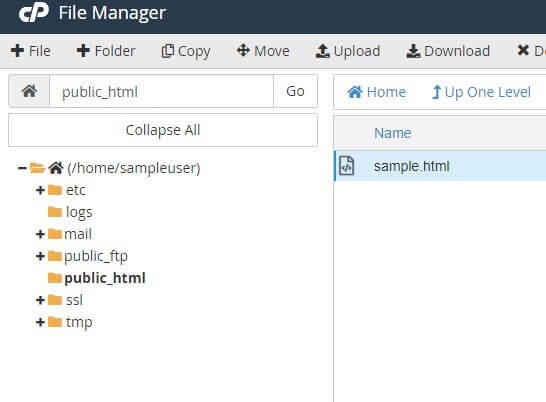Click the File Manager title text
The width and height of the screenshot is (546, 402).
pos(112,13)
